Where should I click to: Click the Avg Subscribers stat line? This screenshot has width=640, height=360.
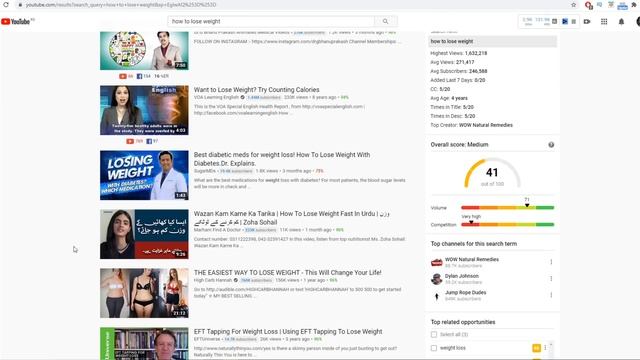tap(459, 71)
